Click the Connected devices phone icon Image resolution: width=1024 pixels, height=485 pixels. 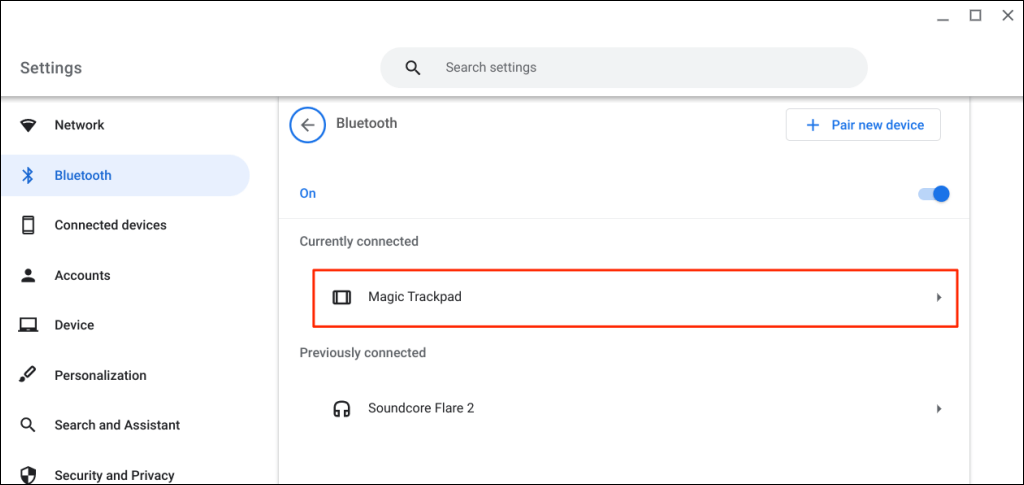pos(28,225)
